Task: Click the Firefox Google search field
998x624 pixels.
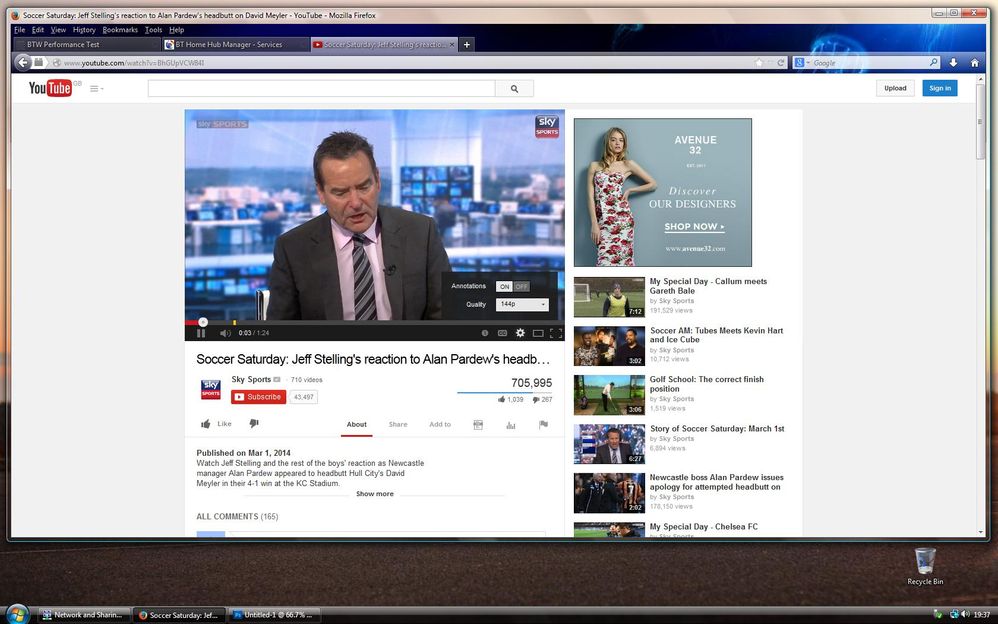Action: click(x=869, y=62)
